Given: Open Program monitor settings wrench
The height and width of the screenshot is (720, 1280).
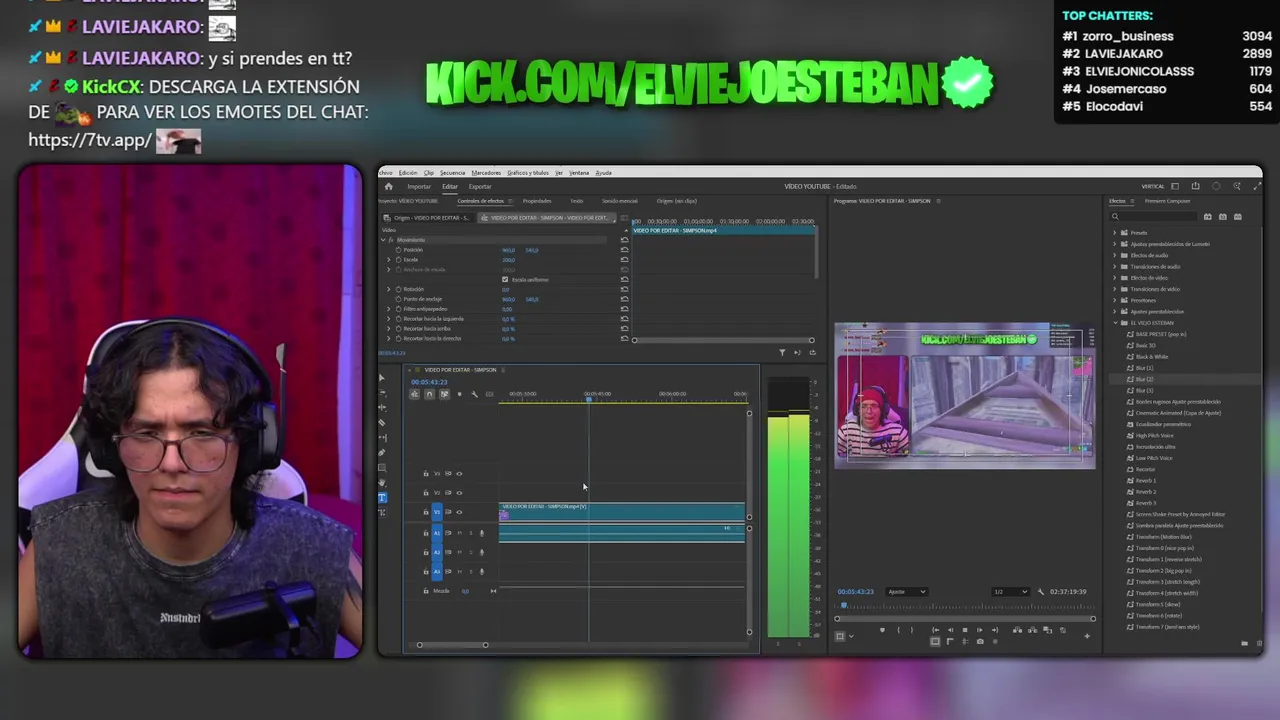Looking at the screenshot, I should click(x=1040, y=592).
